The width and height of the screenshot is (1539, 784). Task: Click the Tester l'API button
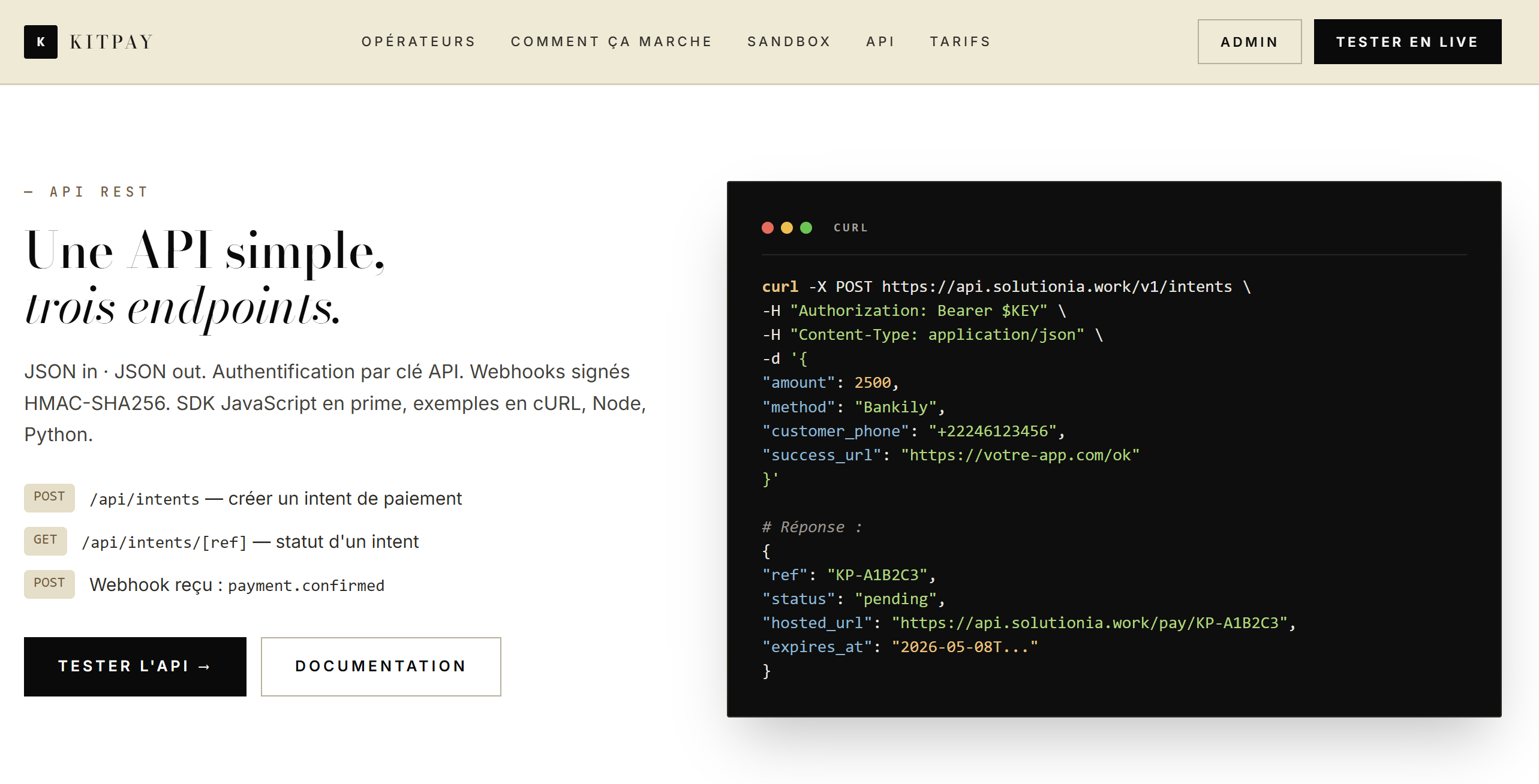(x=135, y=667)
